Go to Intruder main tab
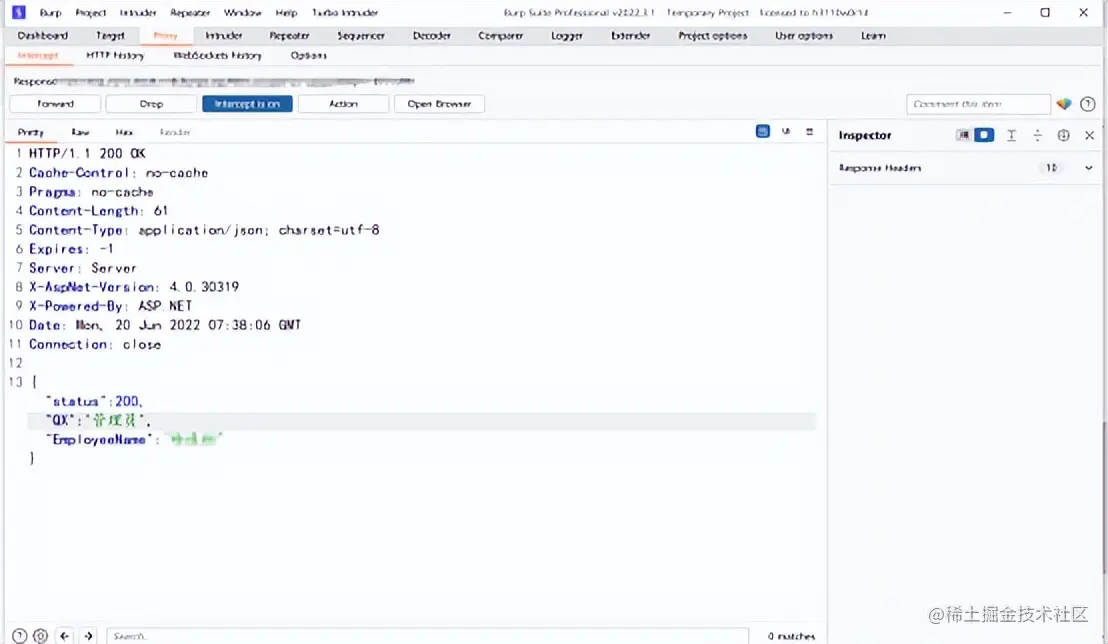 click(x=224, y=35)
